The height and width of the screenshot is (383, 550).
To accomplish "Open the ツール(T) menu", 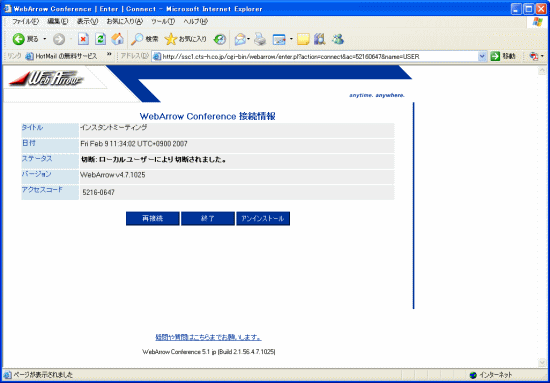I will pos(163,22).
